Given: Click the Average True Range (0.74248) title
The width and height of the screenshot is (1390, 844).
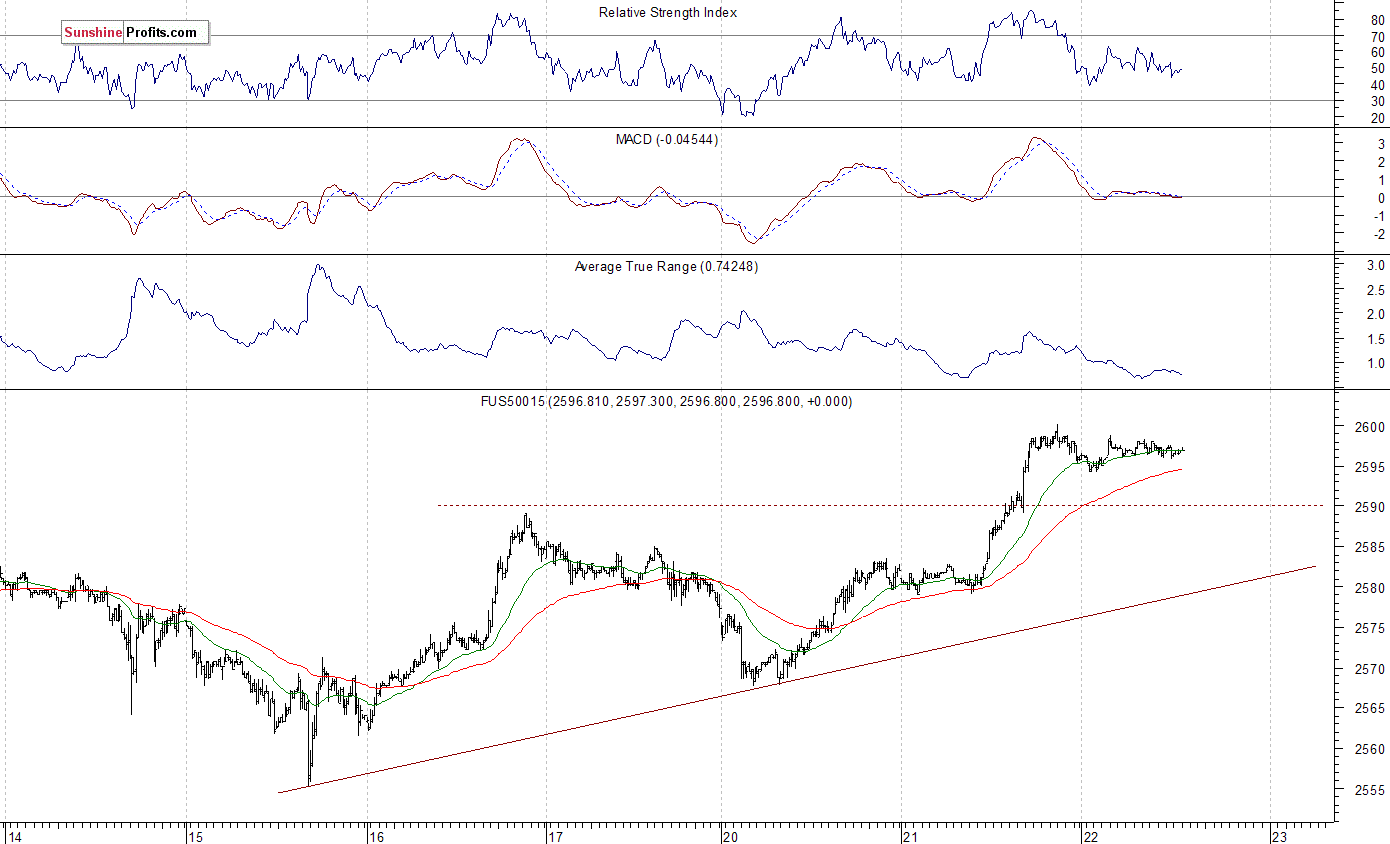Looking at the screenshot, I should coord(666,267).
